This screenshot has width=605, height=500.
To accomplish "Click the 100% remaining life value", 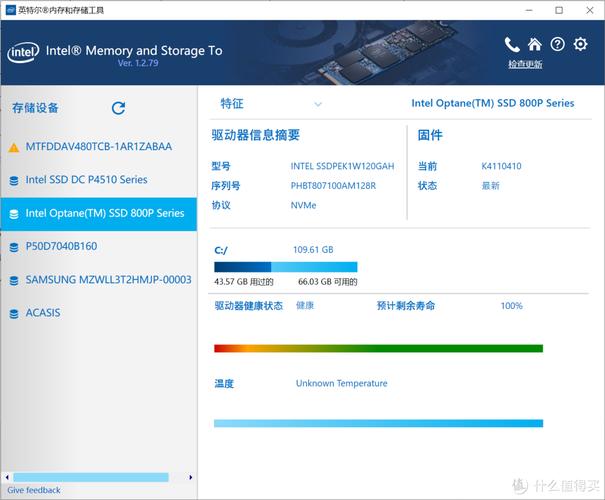I will point(512,306).
